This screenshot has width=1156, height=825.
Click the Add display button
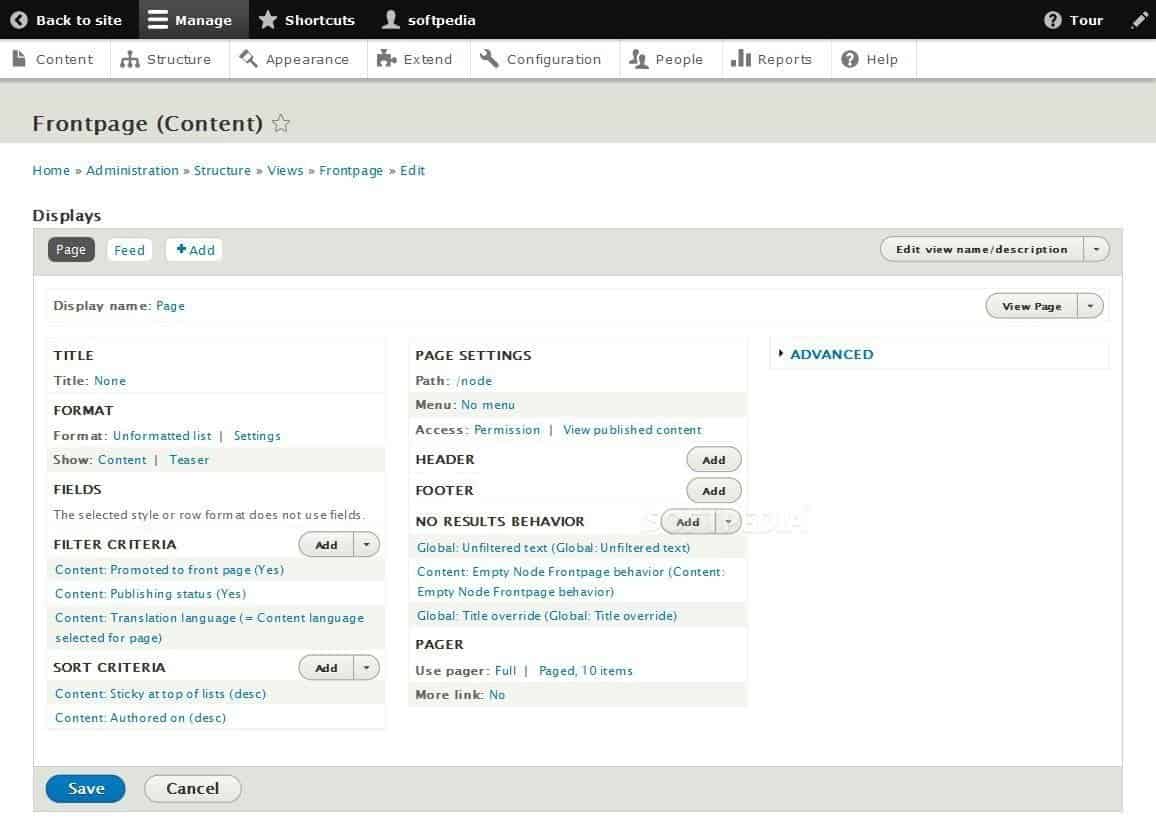pyautogui.click(x=195, y=250)
